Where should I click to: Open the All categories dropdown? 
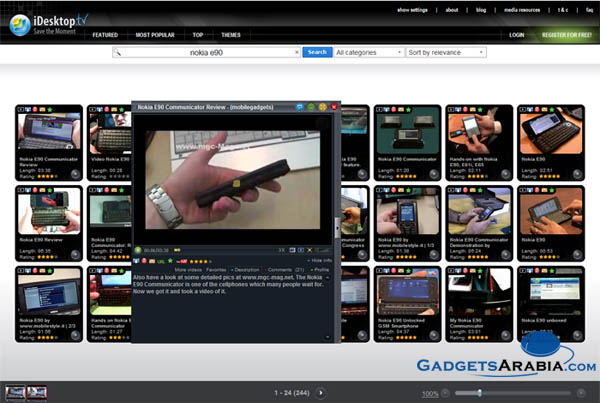tap(368, 51)
